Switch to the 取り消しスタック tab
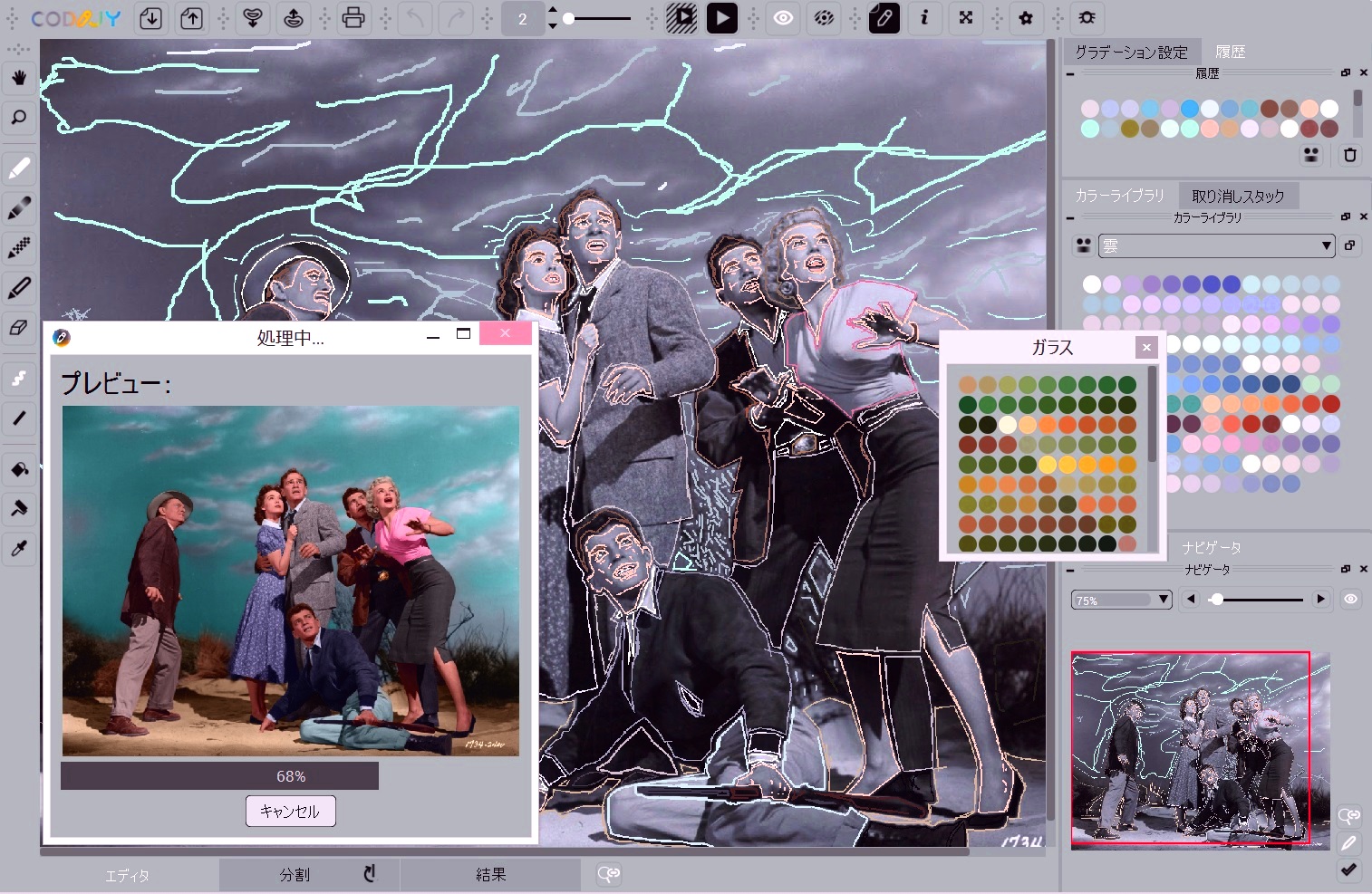 1238,196
